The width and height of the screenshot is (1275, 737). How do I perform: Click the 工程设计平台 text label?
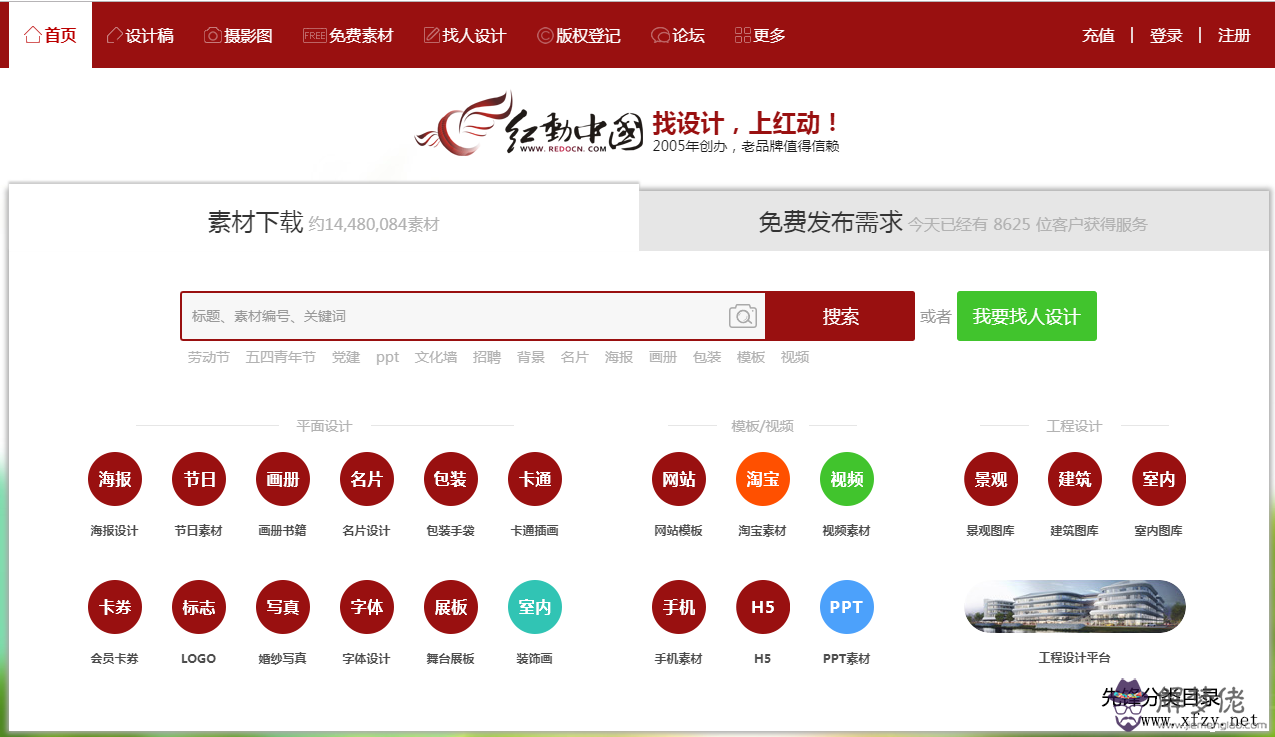[x=1075, y=658]
